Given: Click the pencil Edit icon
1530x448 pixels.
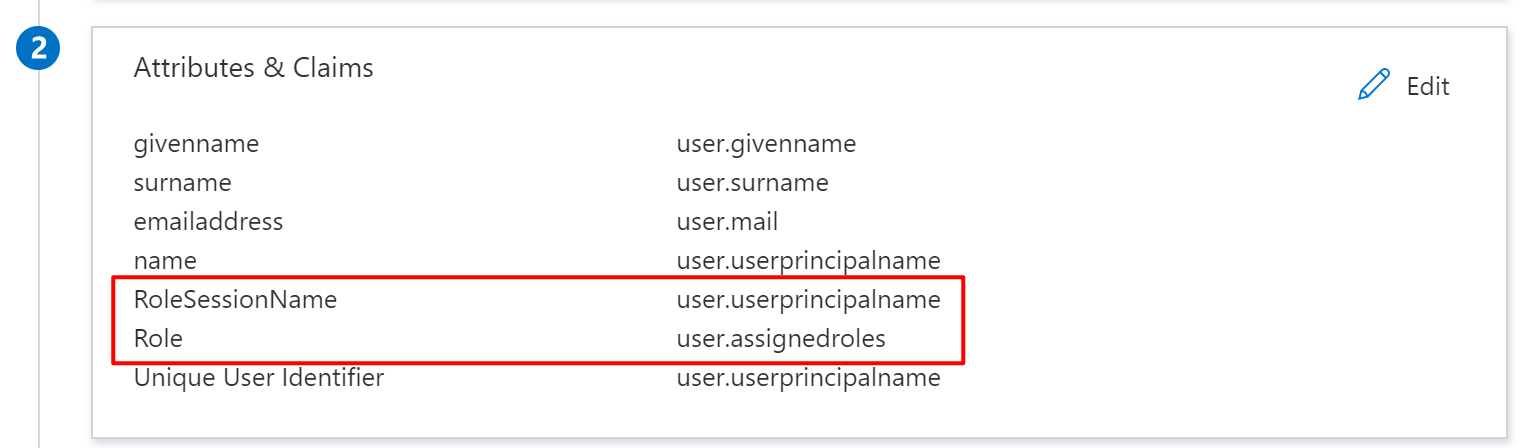Looking at the screenshot, I should [1374, 86].
